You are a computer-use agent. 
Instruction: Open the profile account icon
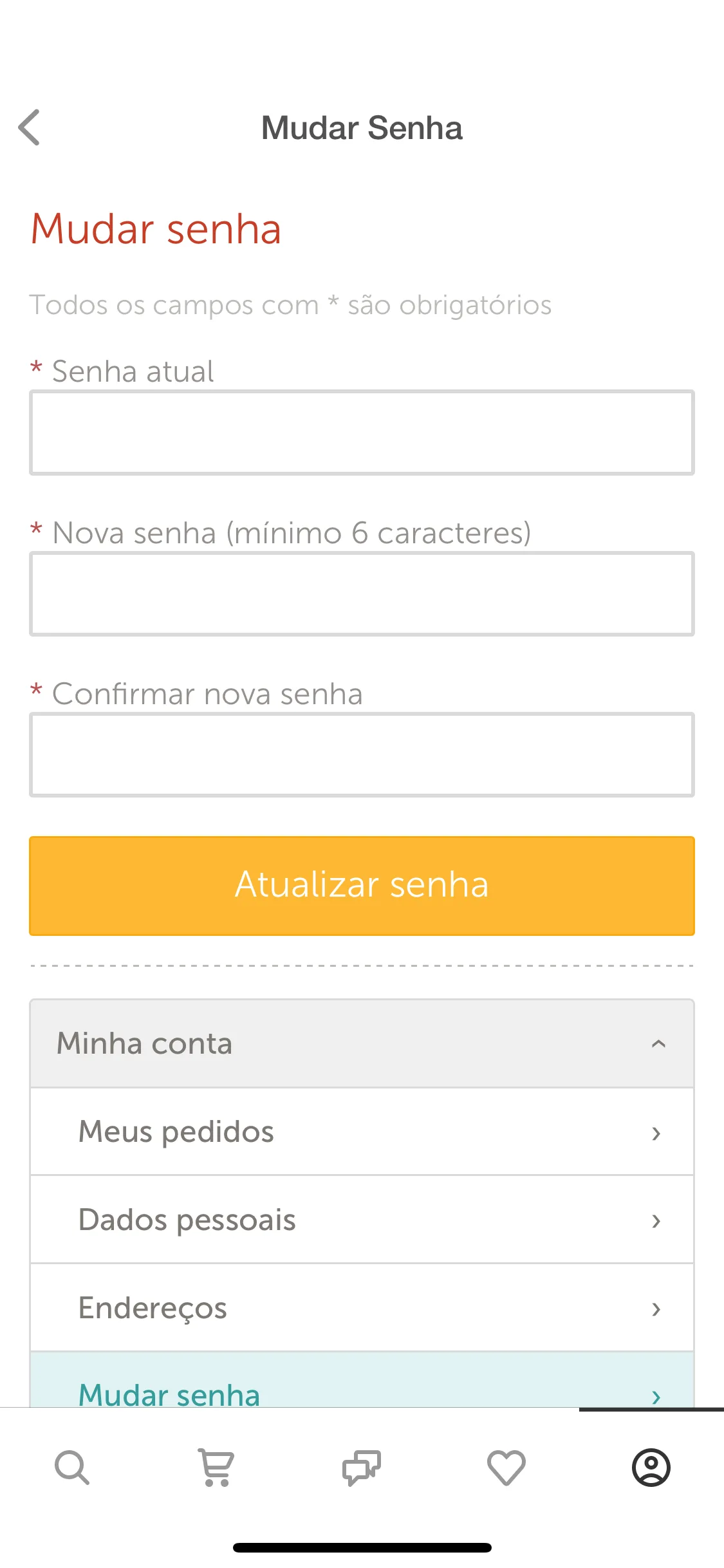(651, 1468)
